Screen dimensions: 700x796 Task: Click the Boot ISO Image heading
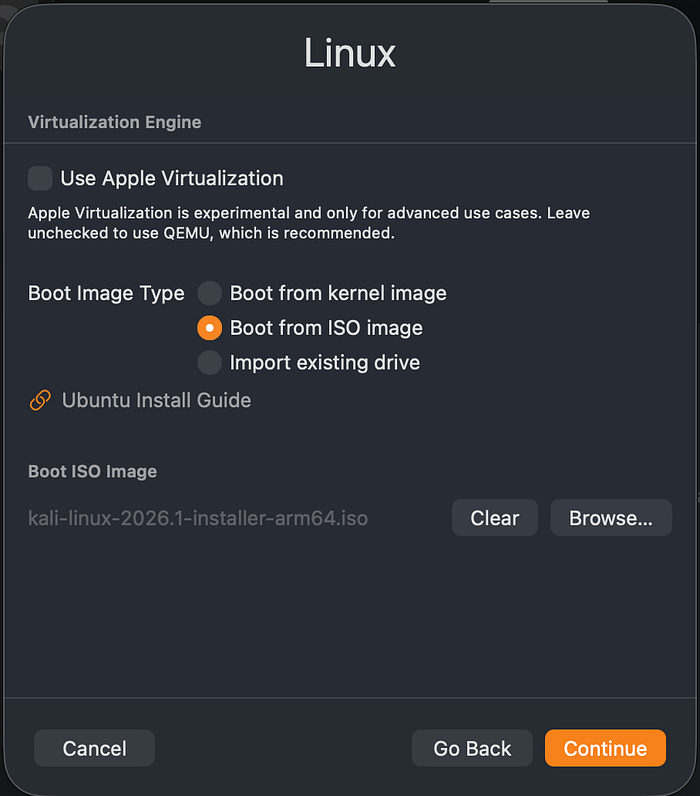tap(92, 472)
